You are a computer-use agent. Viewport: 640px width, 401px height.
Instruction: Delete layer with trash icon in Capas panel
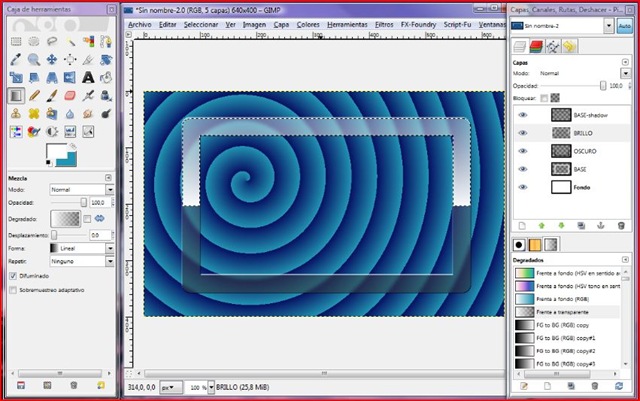pyautogui.click(x=621, y=225)
